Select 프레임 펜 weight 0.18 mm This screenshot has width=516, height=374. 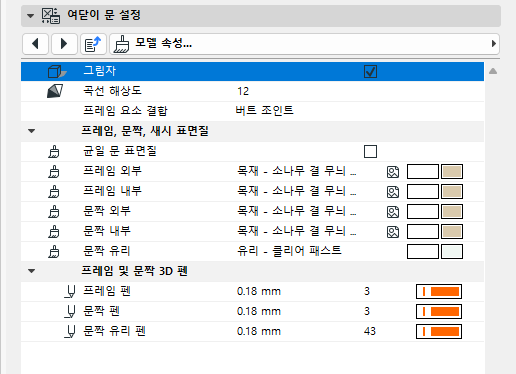[x=259, y=291]
